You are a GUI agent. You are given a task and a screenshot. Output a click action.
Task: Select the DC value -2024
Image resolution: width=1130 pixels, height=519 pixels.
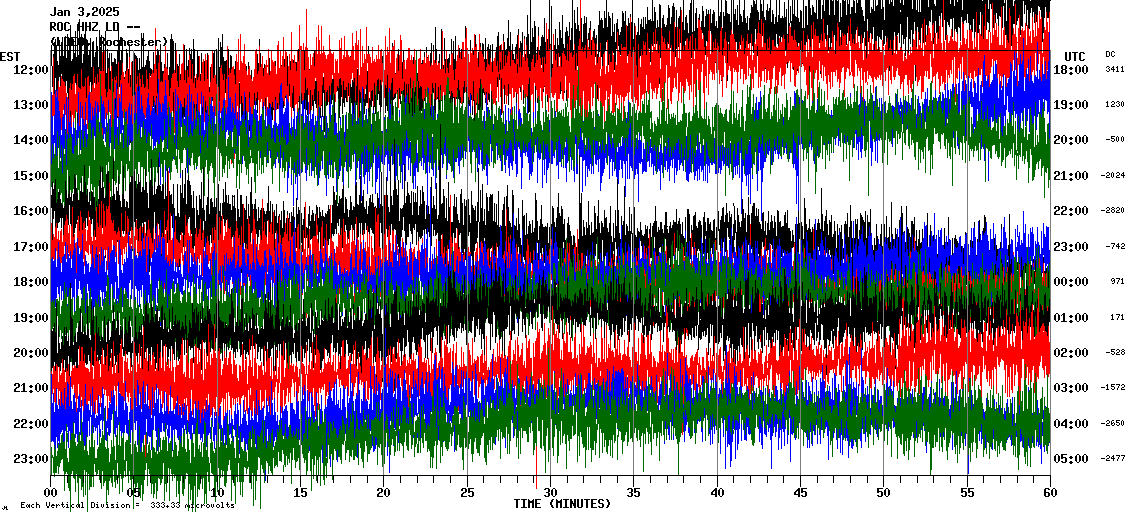(1113, 176)
